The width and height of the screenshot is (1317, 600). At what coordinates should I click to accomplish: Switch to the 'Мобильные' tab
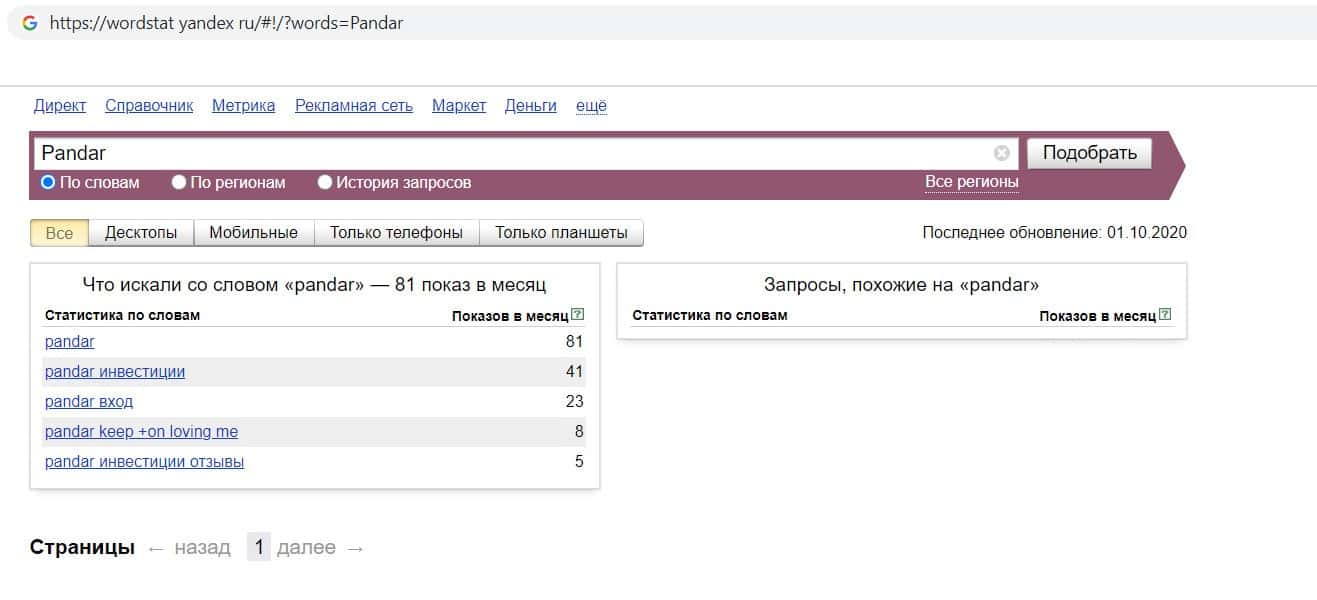(253, 232)
